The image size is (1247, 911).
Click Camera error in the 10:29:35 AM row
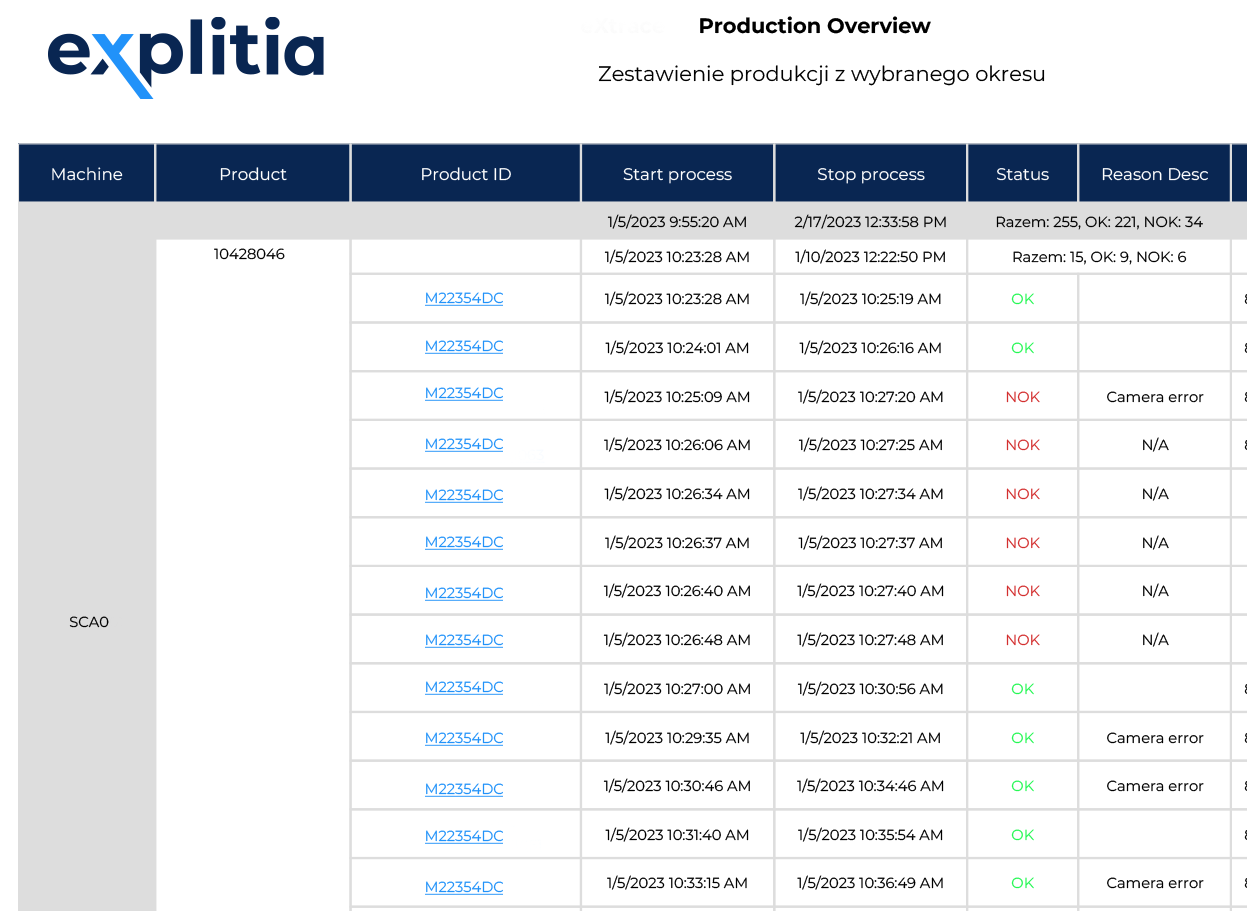[x=1155, y=738]
